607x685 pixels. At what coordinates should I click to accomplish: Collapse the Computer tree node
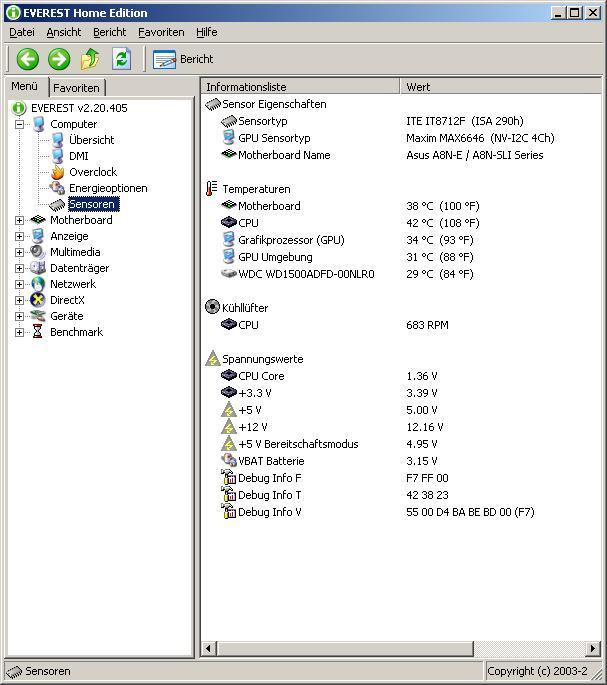pos(19,124)
